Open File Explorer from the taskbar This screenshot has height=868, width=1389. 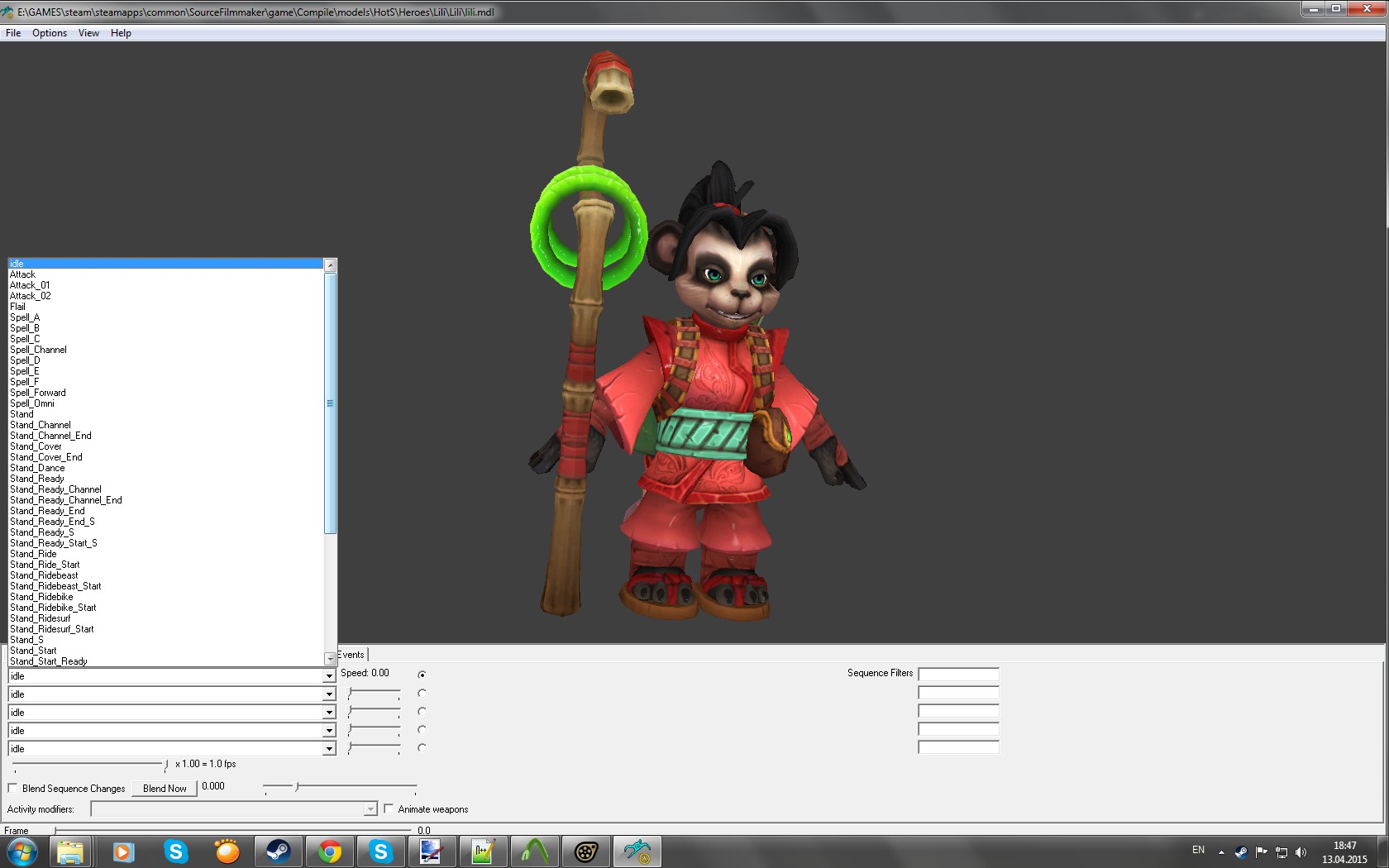click(x=71, y=851)
